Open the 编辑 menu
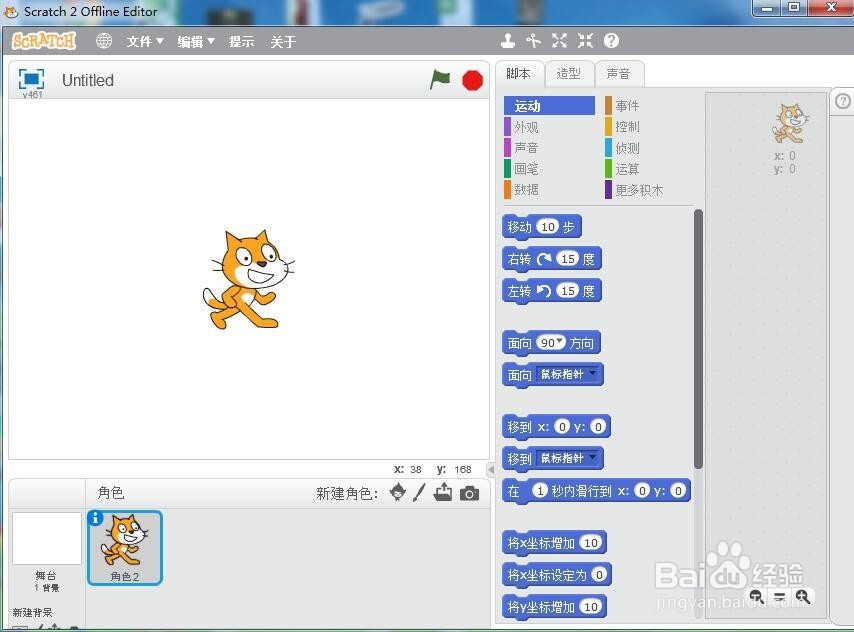The width and height of the screenshot is (854, 632). pos(196,41)
